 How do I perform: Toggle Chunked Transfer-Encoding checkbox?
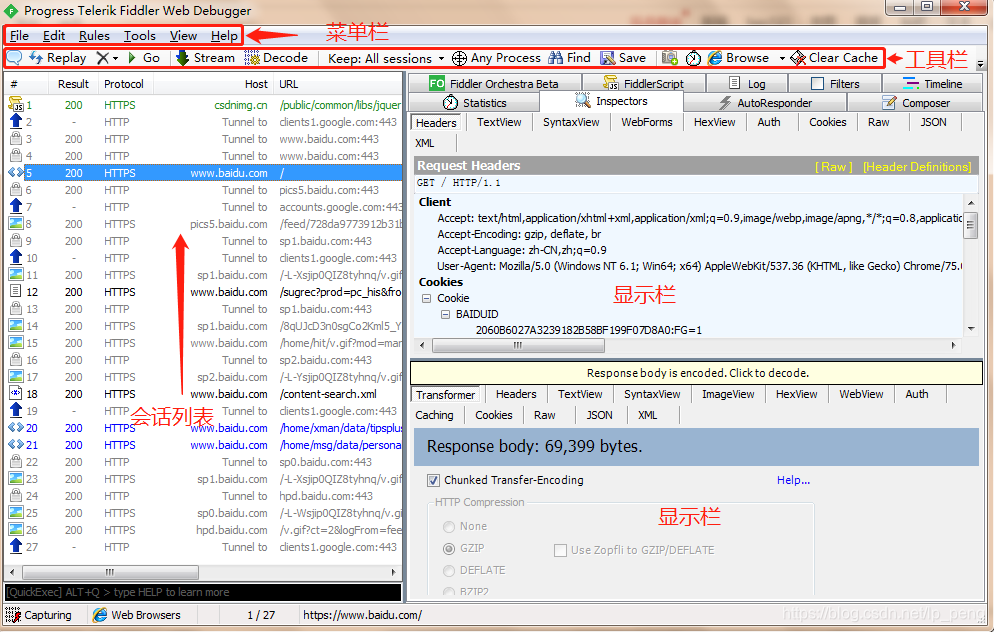(433, 480)
